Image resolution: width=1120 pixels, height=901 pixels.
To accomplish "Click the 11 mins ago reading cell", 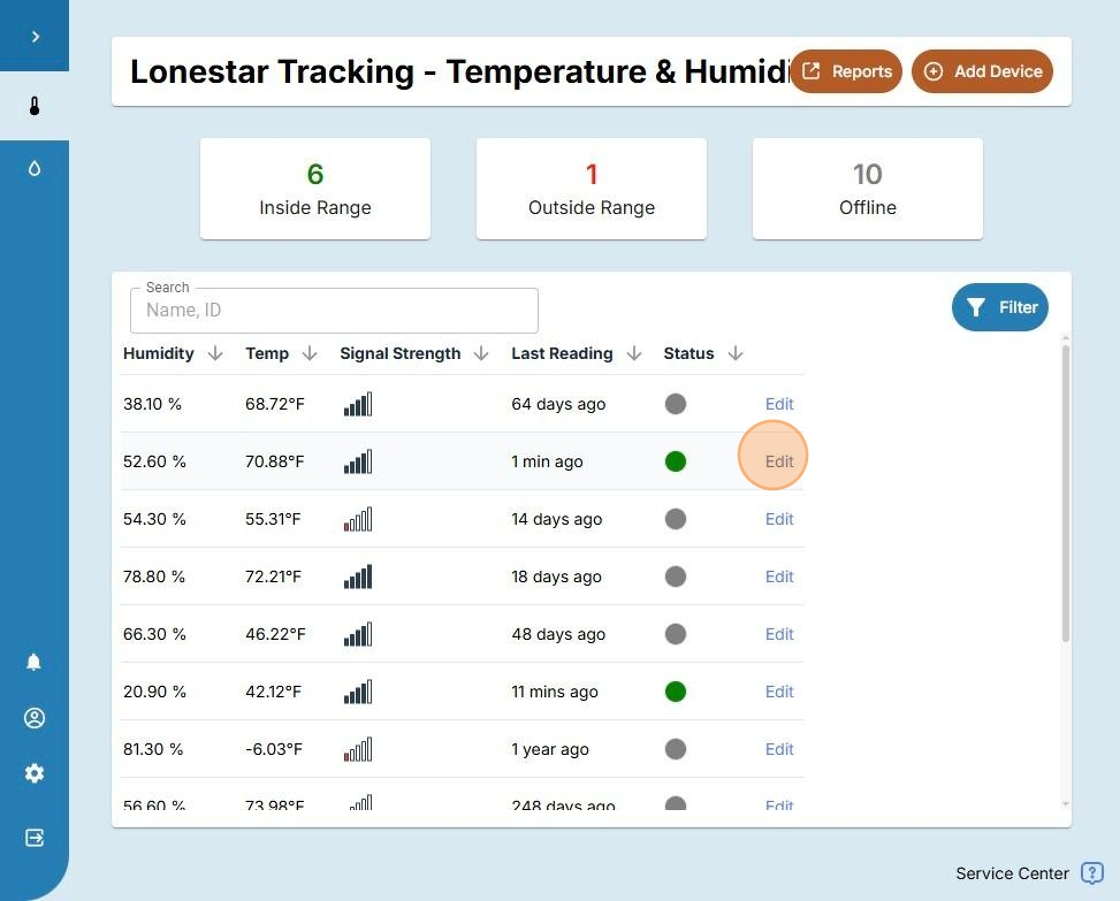I will 554,692.
